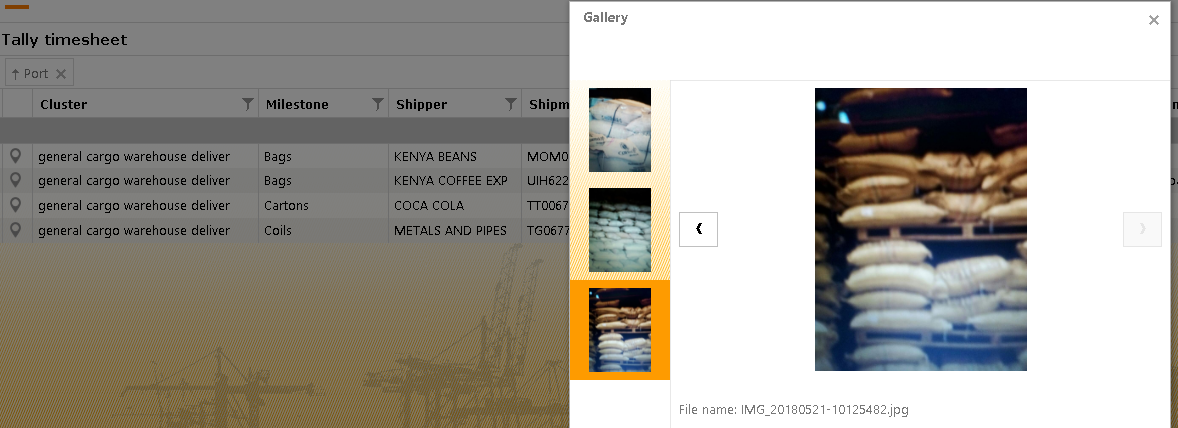Sort by Shipper column header
The image size is (1178, 428).
click(421, 104)
